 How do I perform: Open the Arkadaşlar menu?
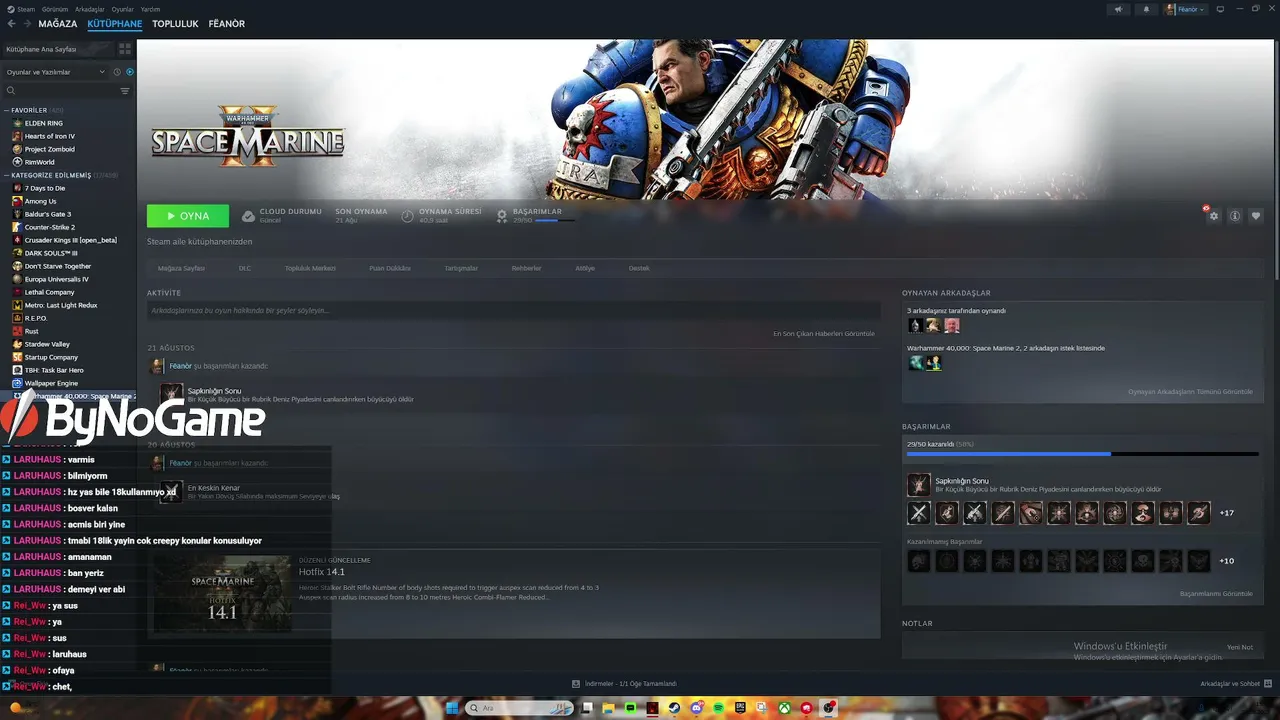click(x=90, y=9)
